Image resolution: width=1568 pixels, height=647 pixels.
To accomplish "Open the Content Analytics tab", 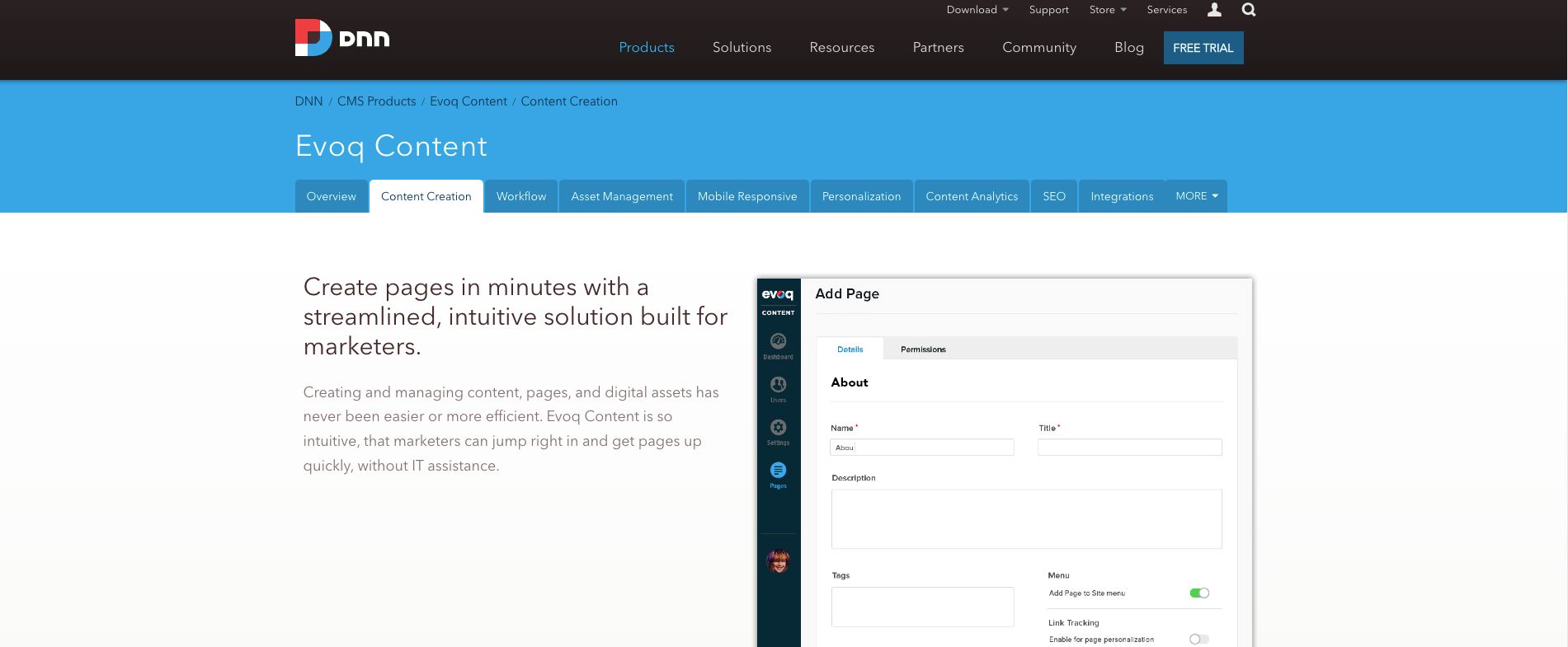I will 972,196.
